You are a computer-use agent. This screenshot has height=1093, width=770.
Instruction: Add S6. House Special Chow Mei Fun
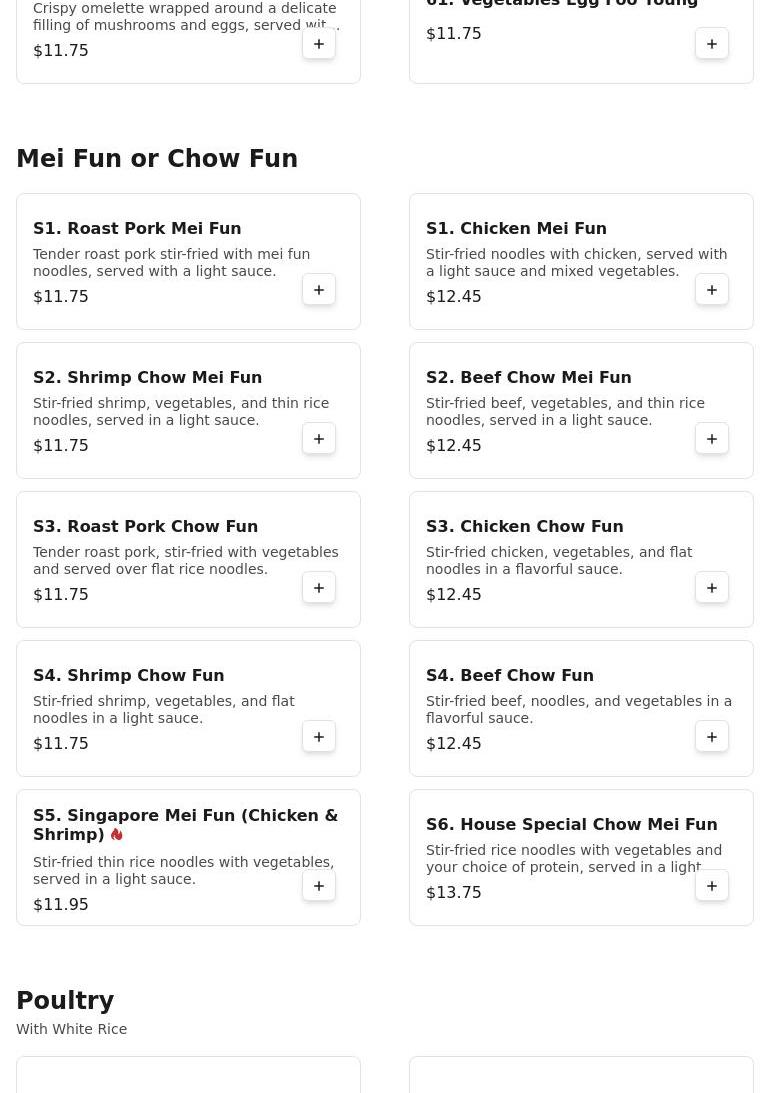click(711, 886)
